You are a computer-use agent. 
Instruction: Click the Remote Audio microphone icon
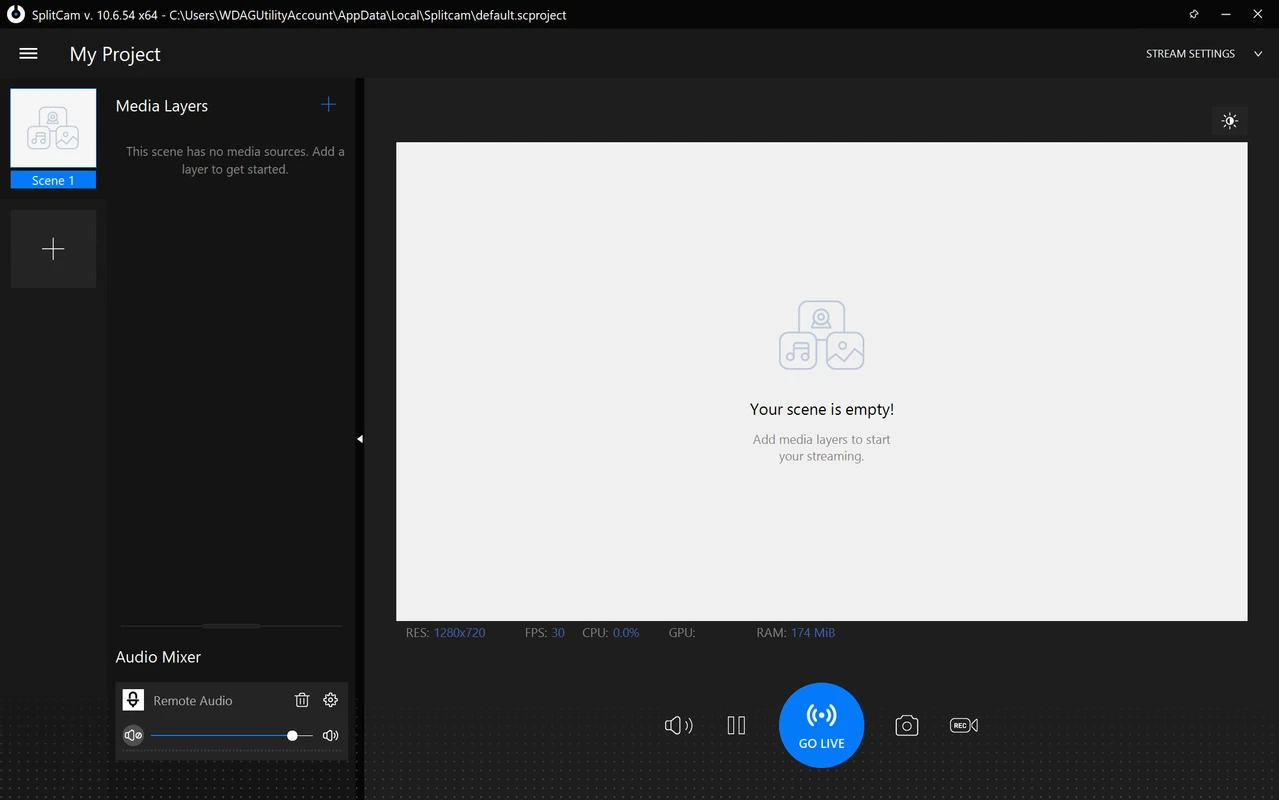tap(133, 700)
